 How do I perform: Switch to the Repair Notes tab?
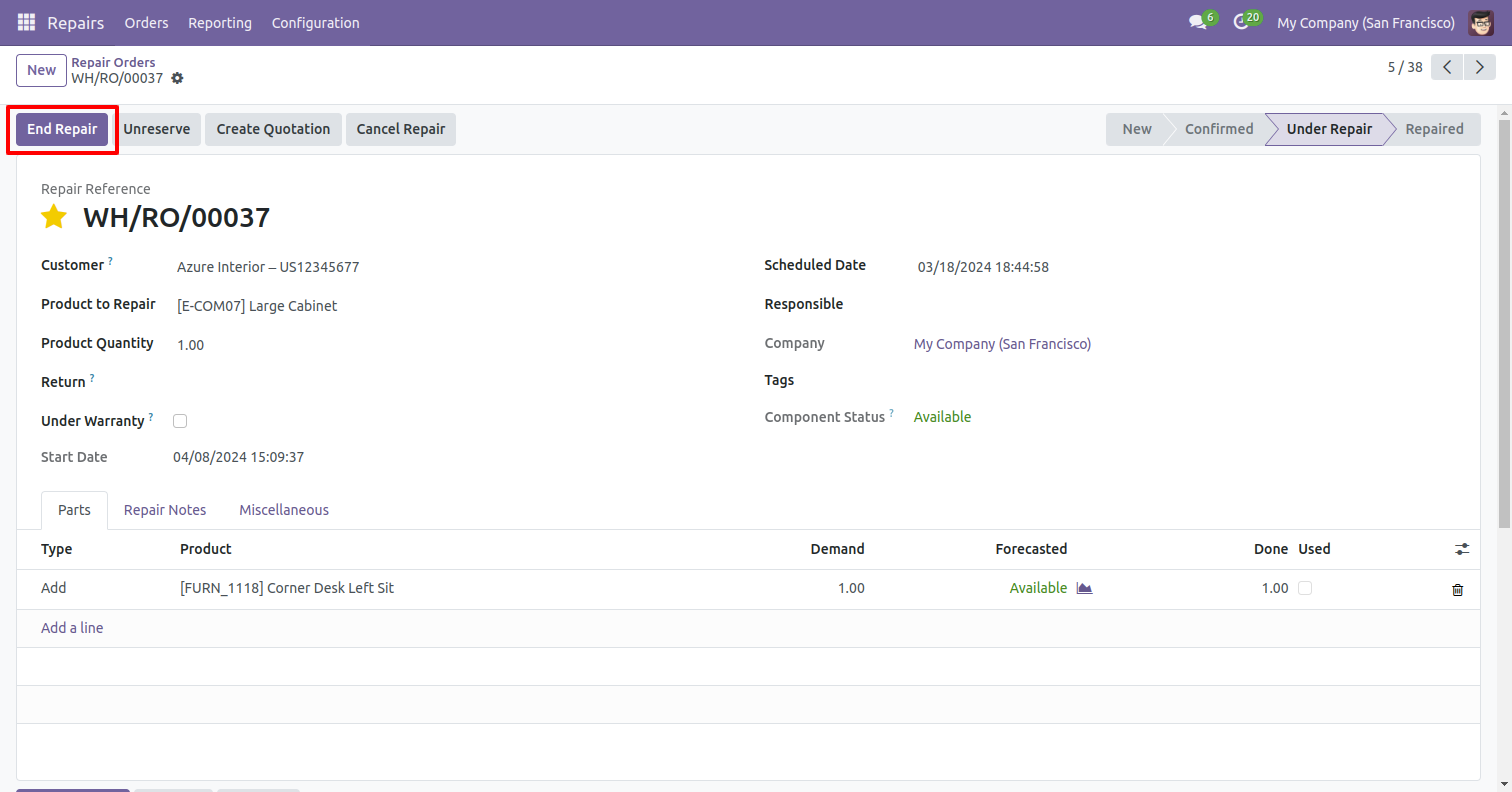(x=165, y=510)
